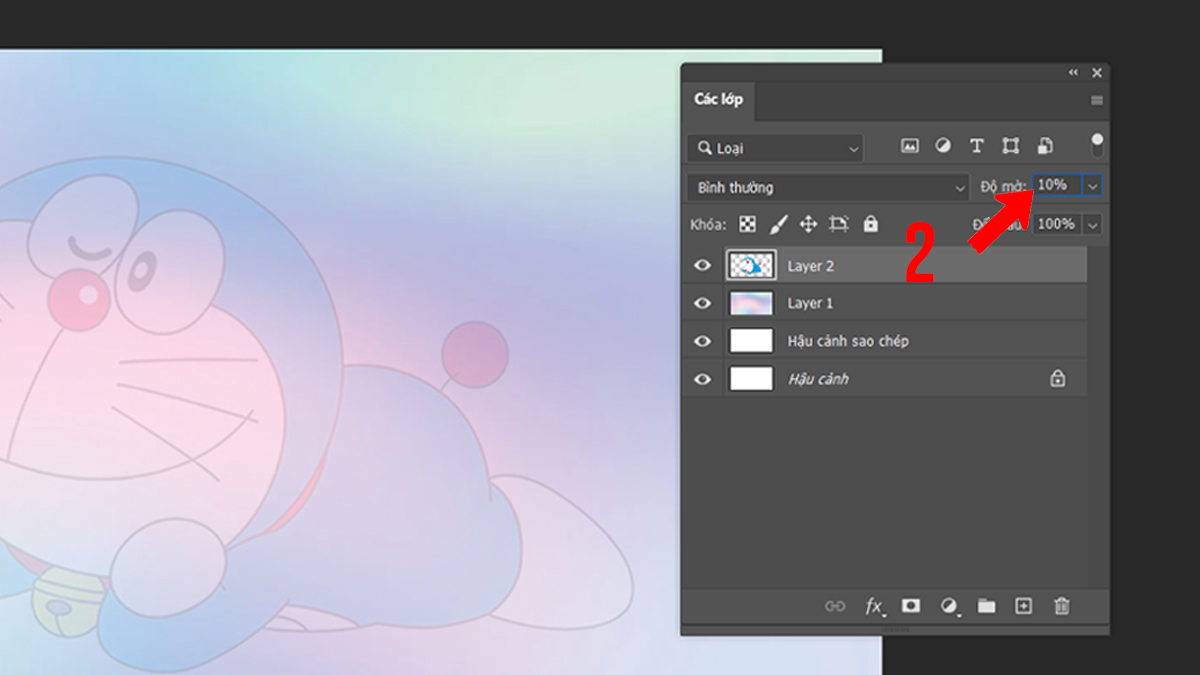Filter layers by shape layer icon
The height and width of the screenshot is (675, 1200).
(1011, 146)
